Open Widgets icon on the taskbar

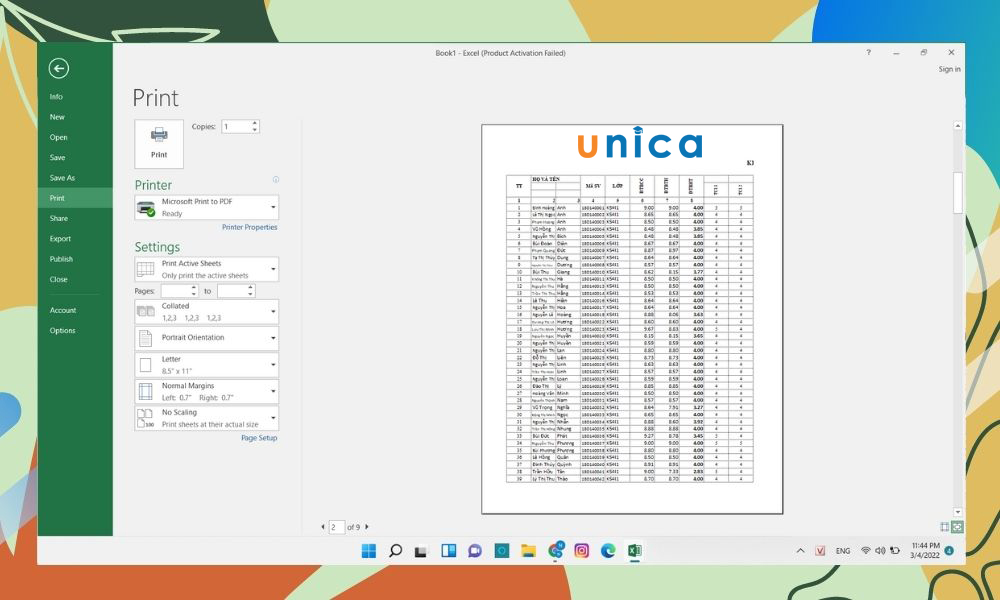448,550
